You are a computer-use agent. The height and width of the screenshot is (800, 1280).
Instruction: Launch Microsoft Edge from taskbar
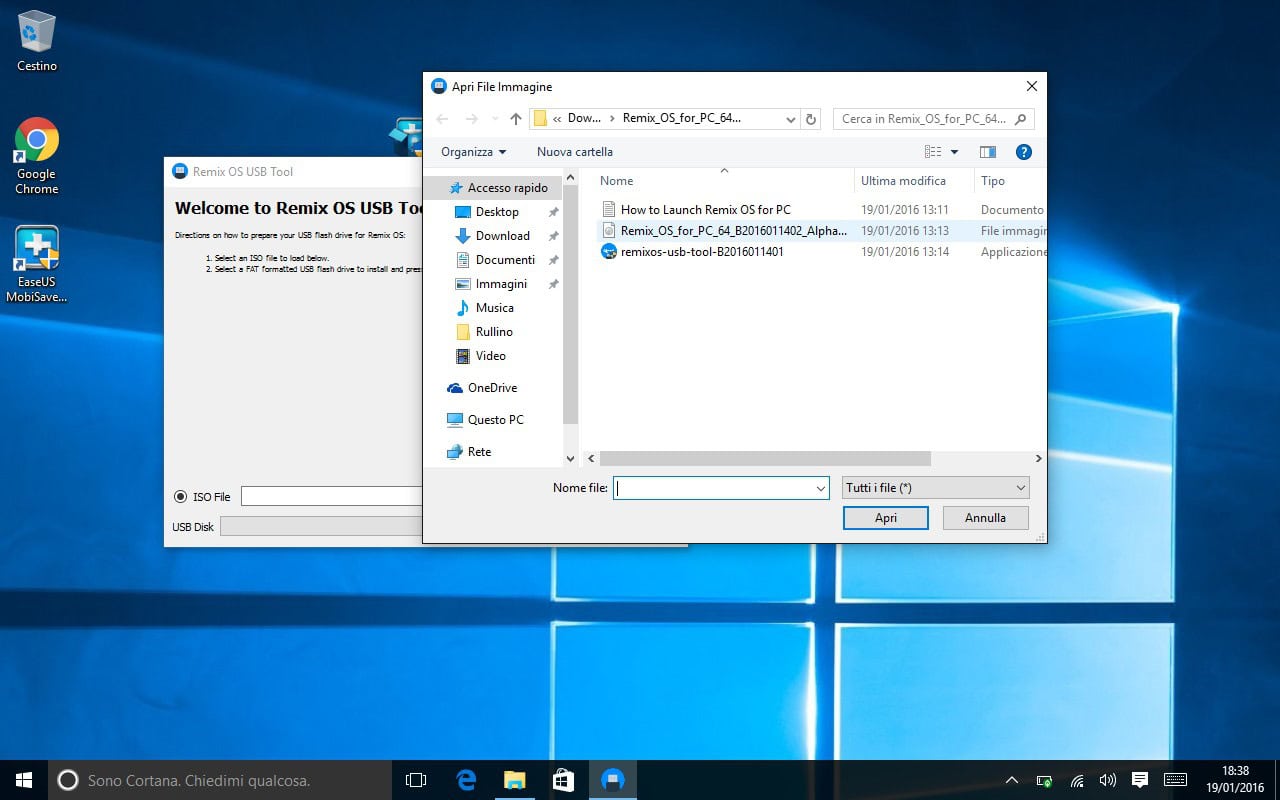466,780
